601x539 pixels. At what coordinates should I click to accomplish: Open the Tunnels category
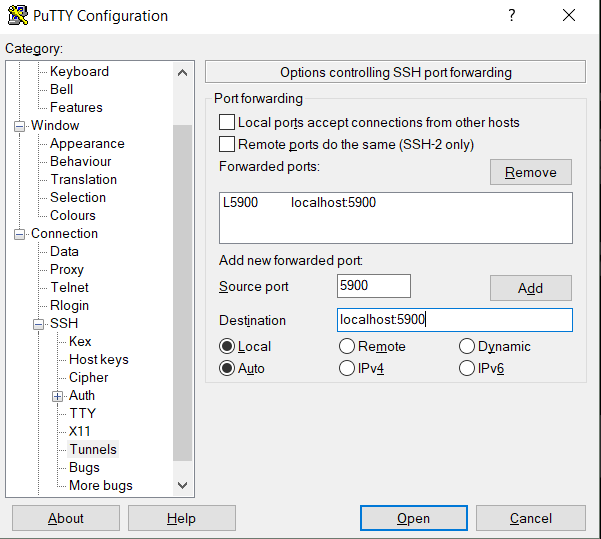click(93, 449)
